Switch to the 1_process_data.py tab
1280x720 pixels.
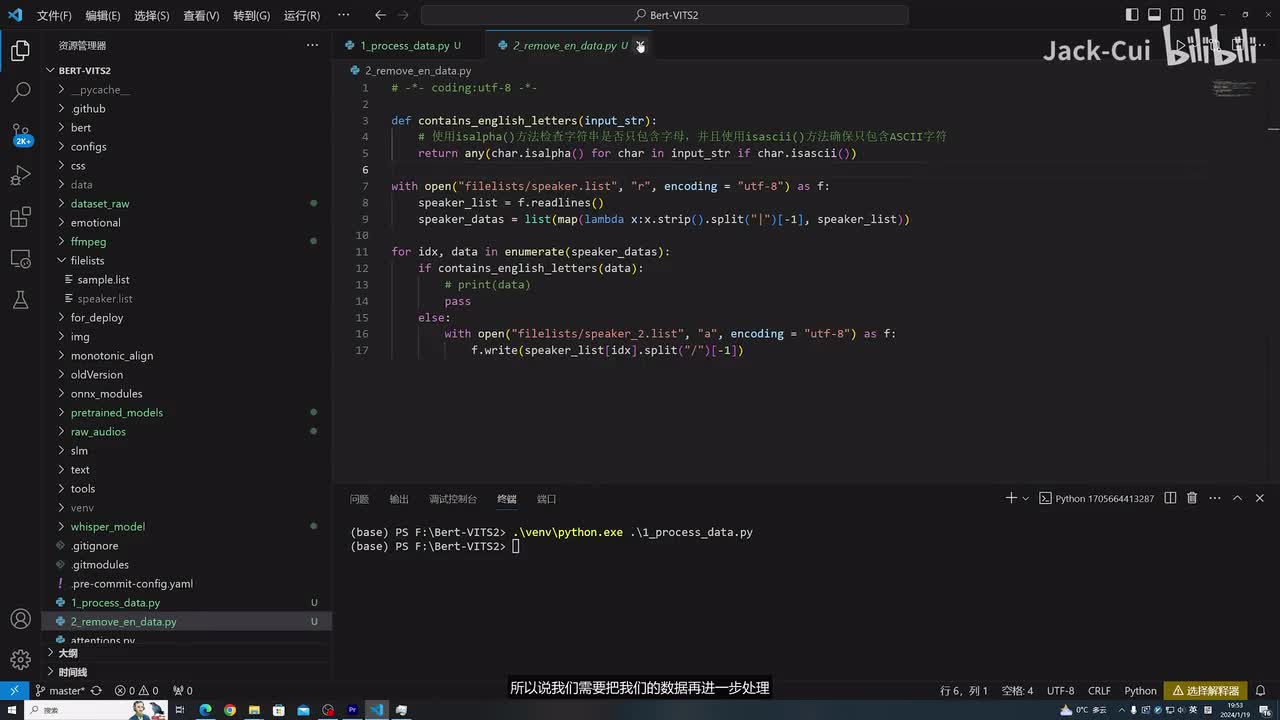[404, 46]
